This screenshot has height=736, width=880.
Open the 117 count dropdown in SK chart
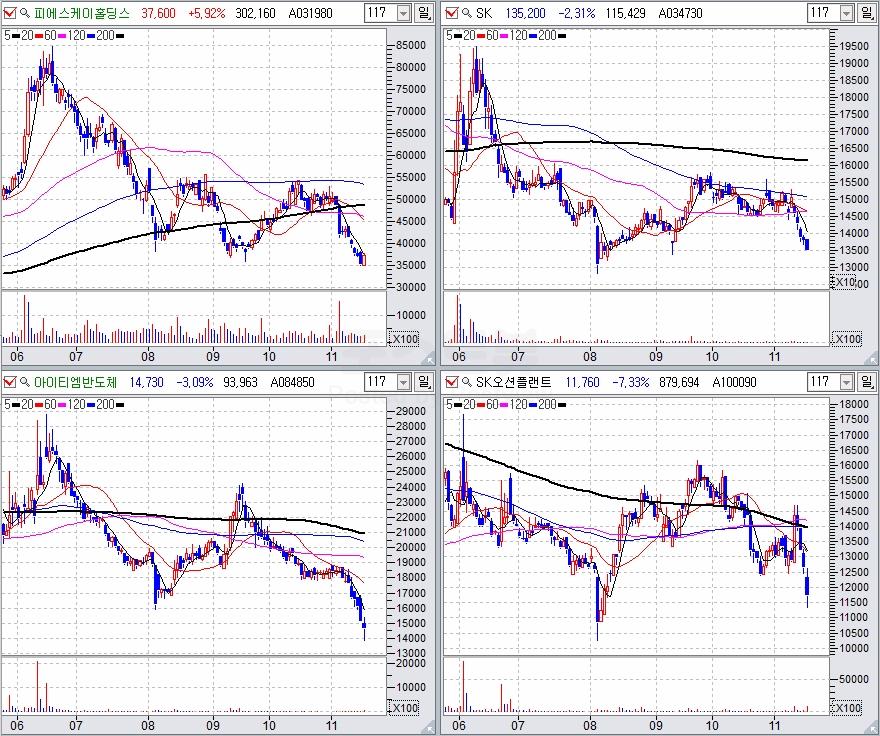point(845,13)
